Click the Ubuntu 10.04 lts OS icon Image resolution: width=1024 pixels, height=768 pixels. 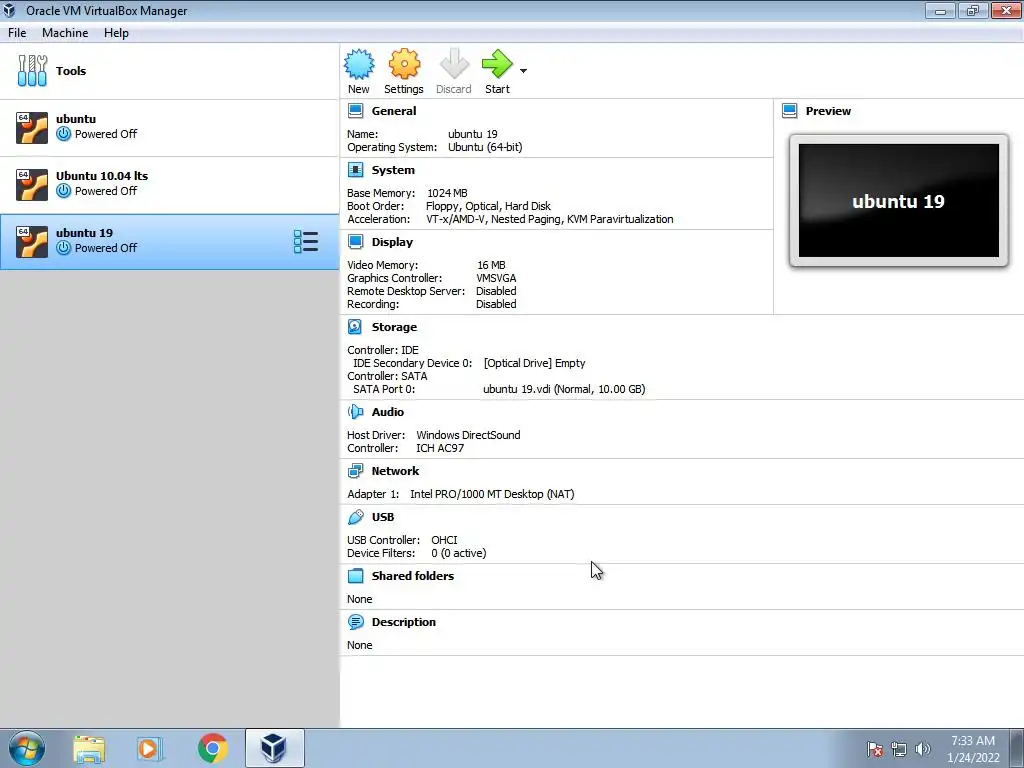[32, 184]
